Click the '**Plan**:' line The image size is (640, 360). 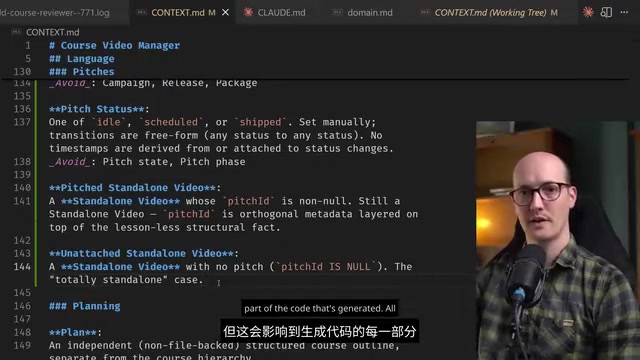coord(75,332)
